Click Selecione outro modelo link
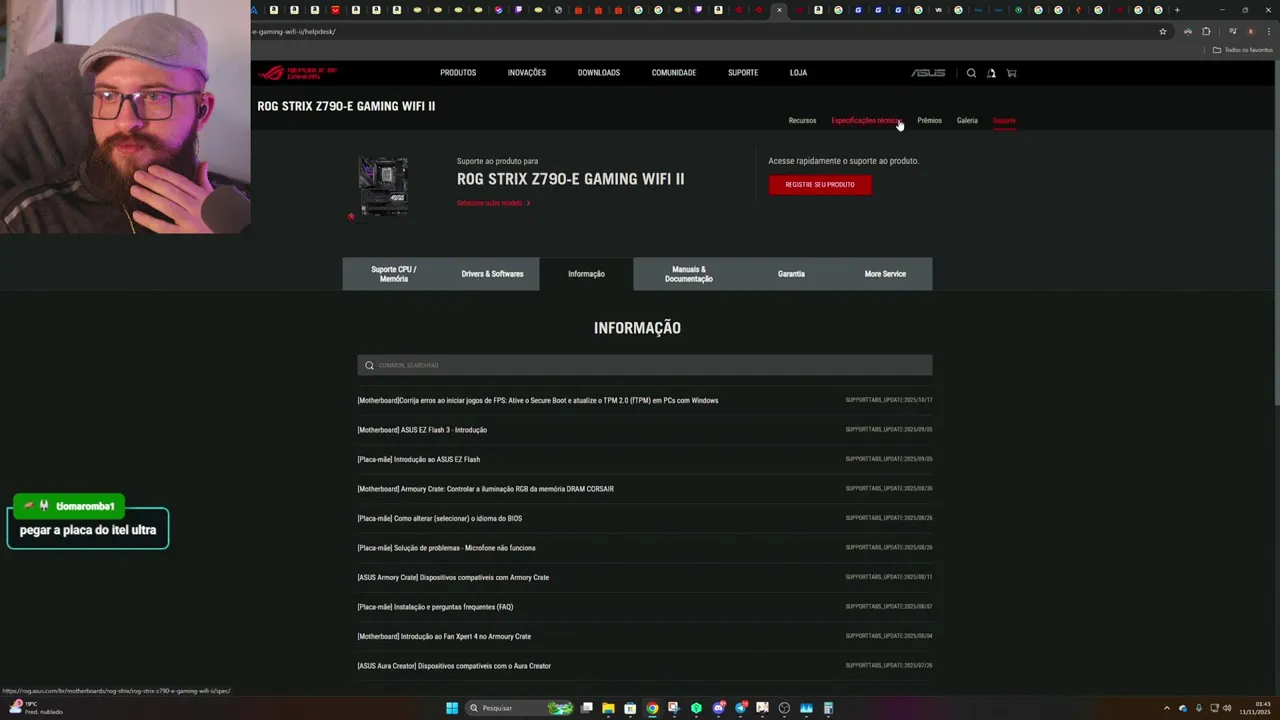 point(493,203)
